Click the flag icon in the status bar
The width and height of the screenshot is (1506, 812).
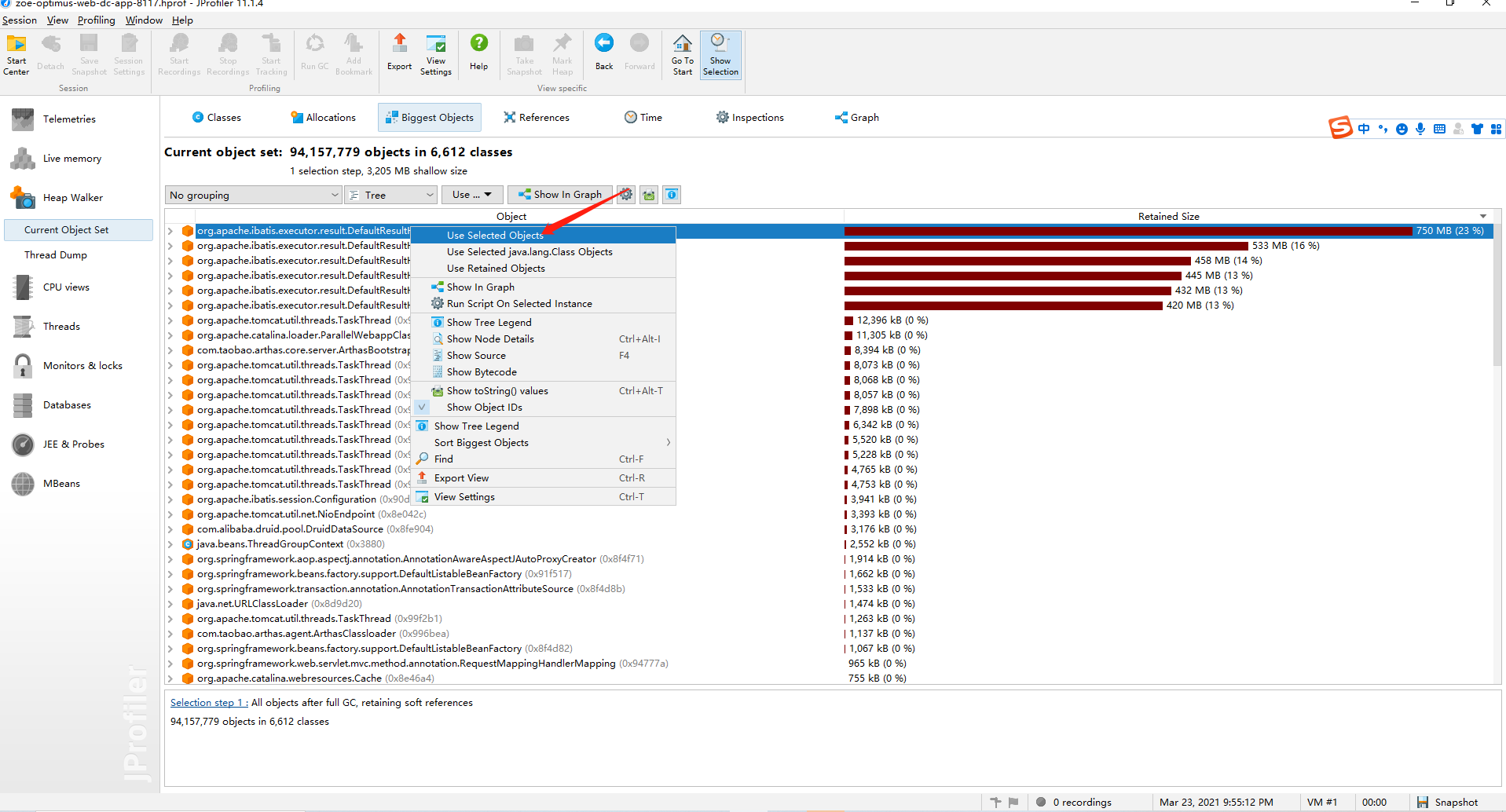1013,802
